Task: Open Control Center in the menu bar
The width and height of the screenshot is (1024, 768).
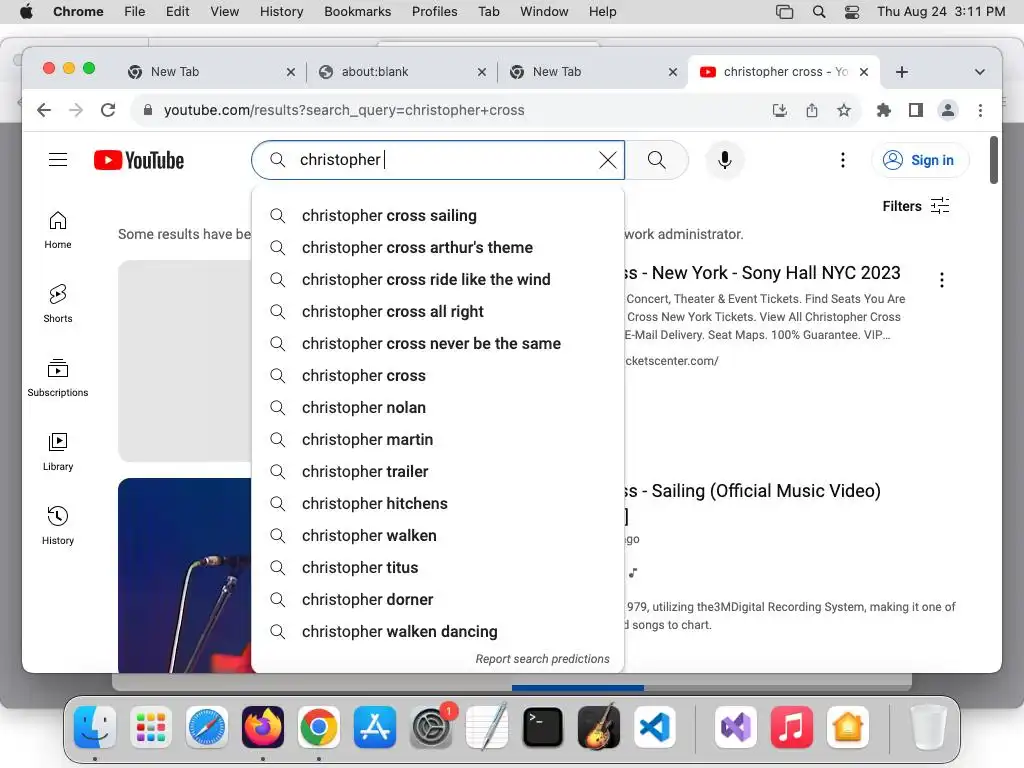Action: pos(852,12)
